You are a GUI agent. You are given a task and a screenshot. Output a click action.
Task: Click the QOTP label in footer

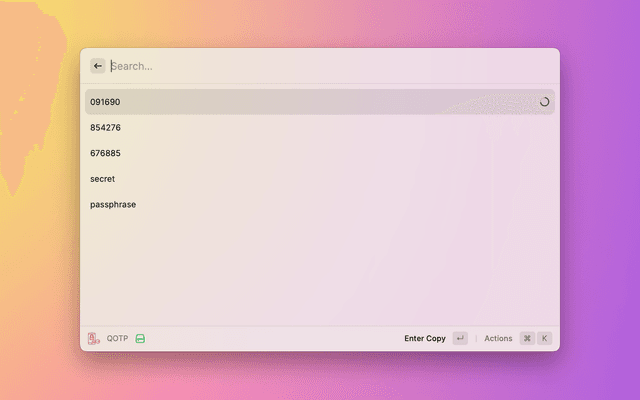pyautogui.click(x=117, y=338)
